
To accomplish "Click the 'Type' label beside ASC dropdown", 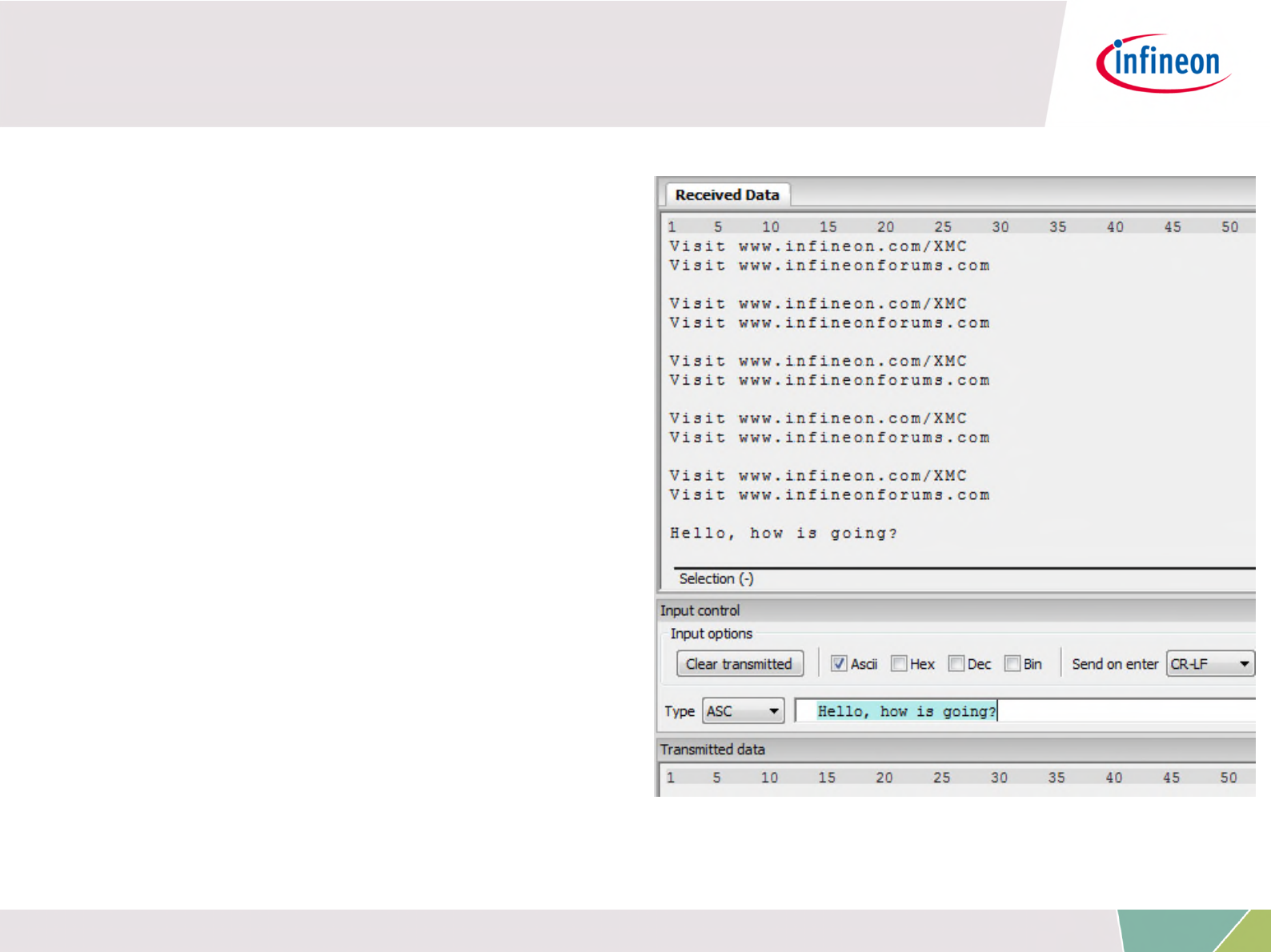I will pos(680,711).
